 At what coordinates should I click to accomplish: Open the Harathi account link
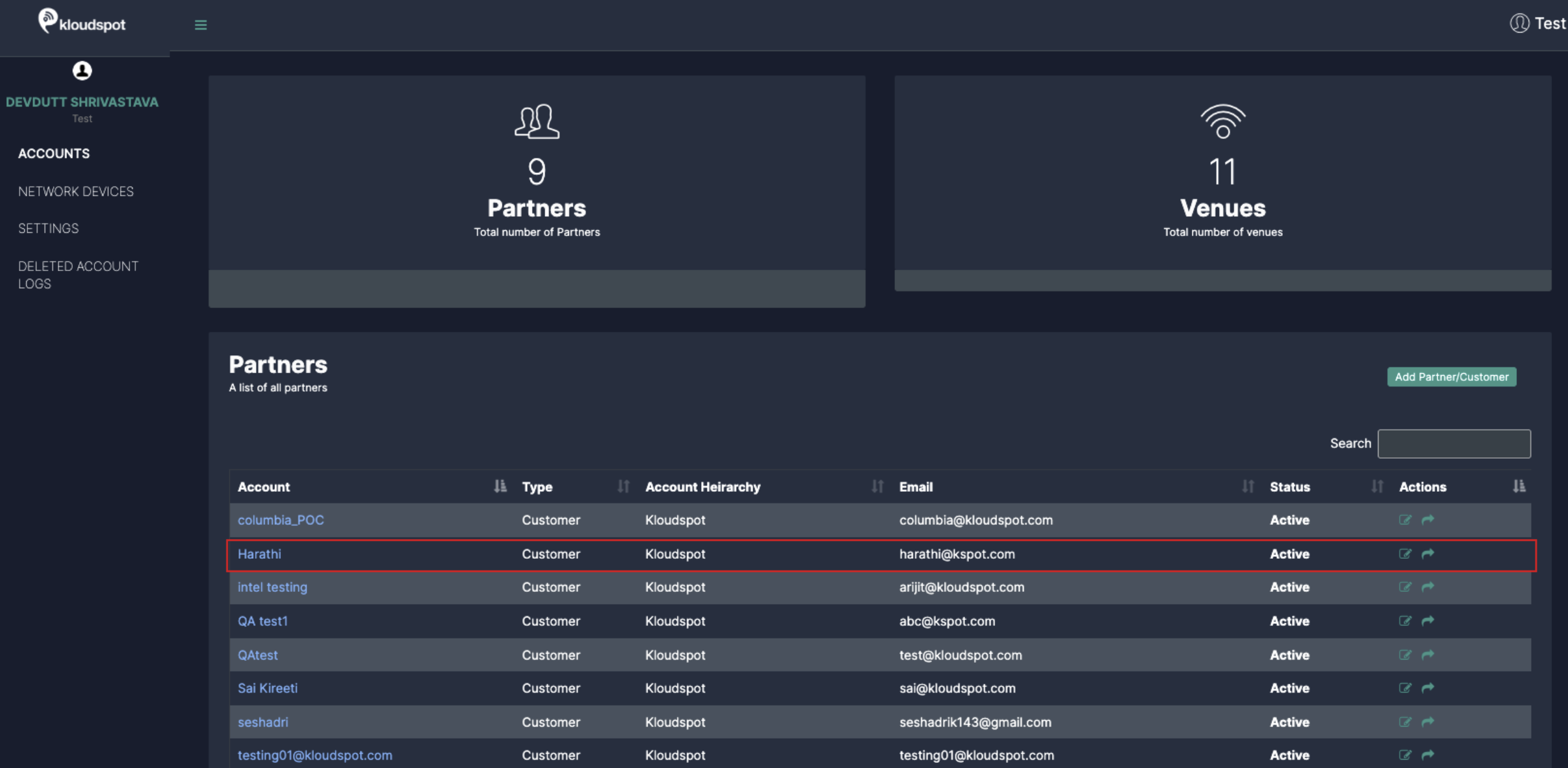(259, 554)
